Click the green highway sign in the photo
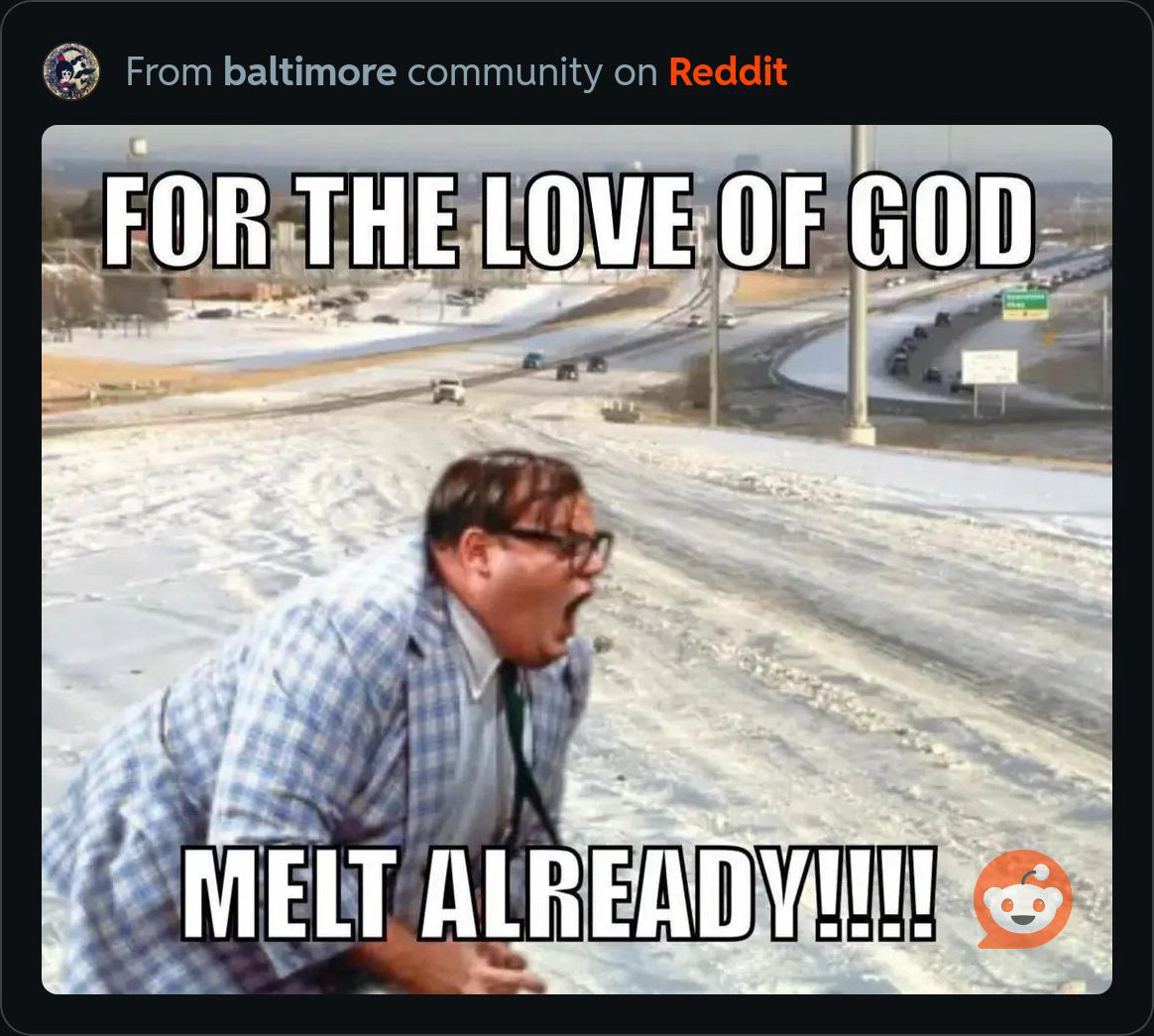1154x1036 pixels. (1025, 304)
